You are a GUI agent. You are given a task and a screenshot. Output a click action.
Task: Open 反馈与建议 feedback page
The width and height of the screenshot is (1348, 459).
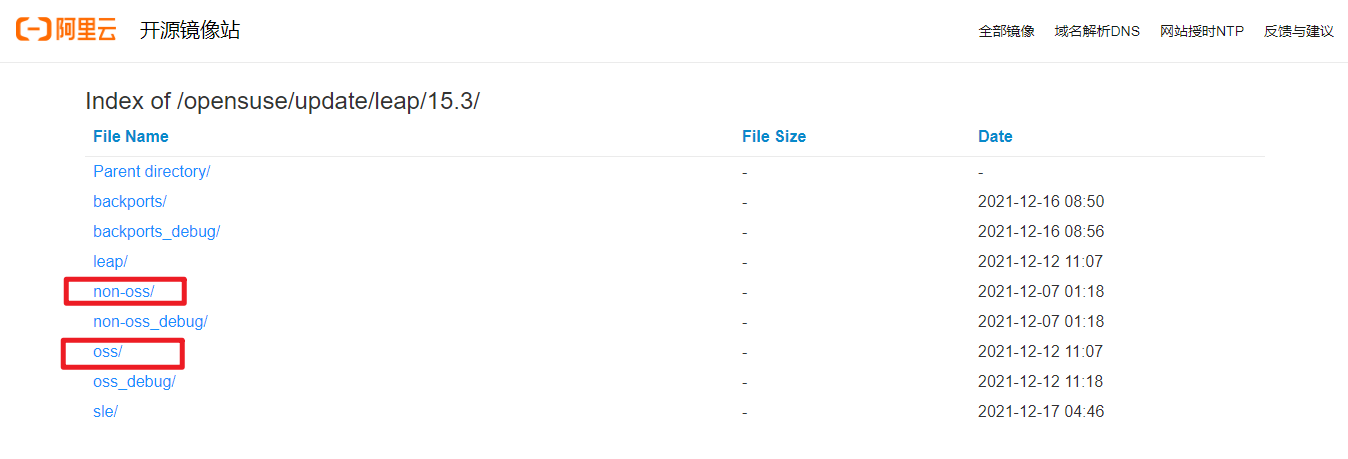pos(1299,31)
